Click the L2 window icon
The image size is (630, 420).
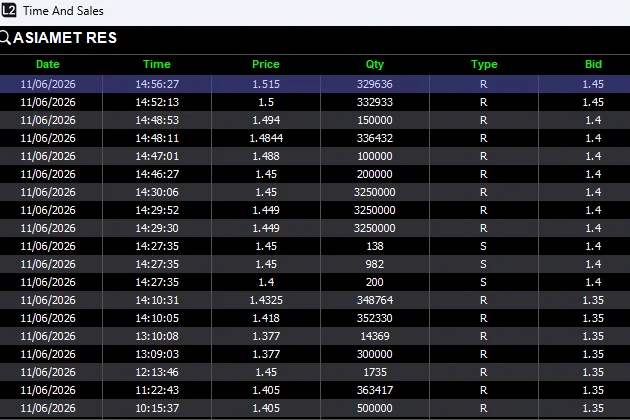(8, 10)
